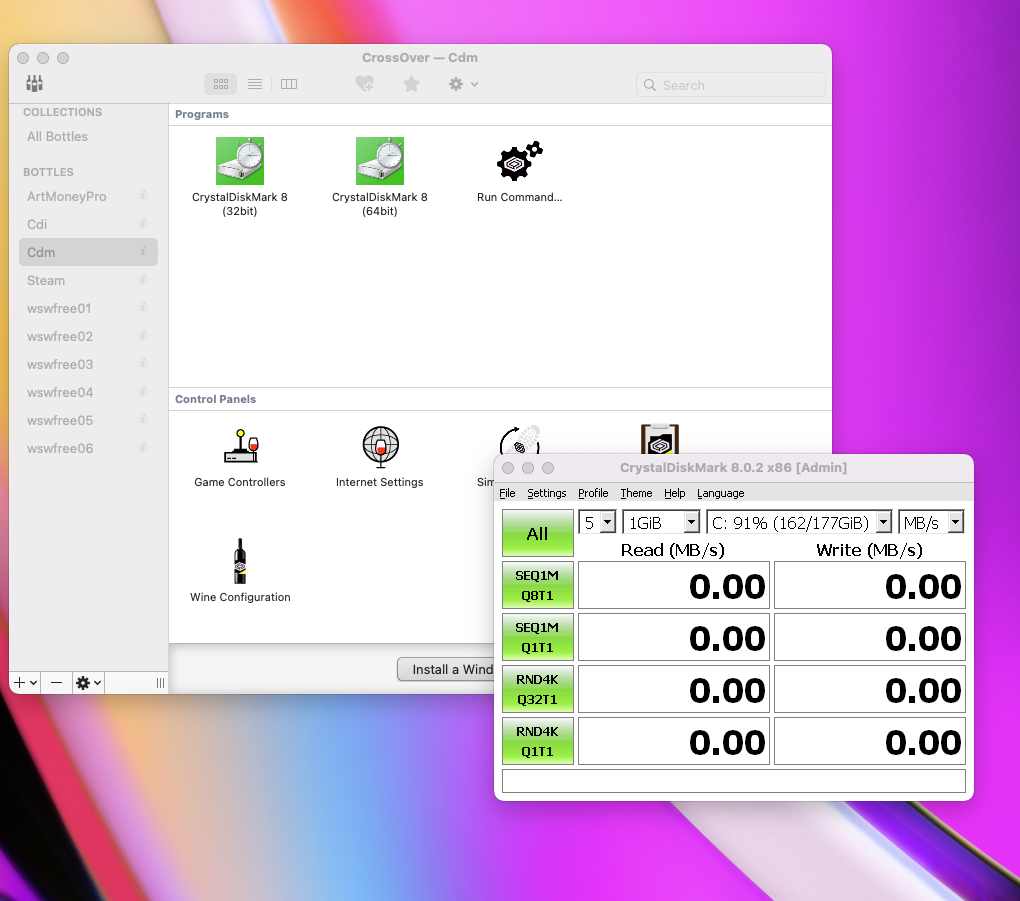The image size is (1020, 901).
Task: Launch CrystalDiskMark 8 (32bit)
Action: click(x=239, y=161)
